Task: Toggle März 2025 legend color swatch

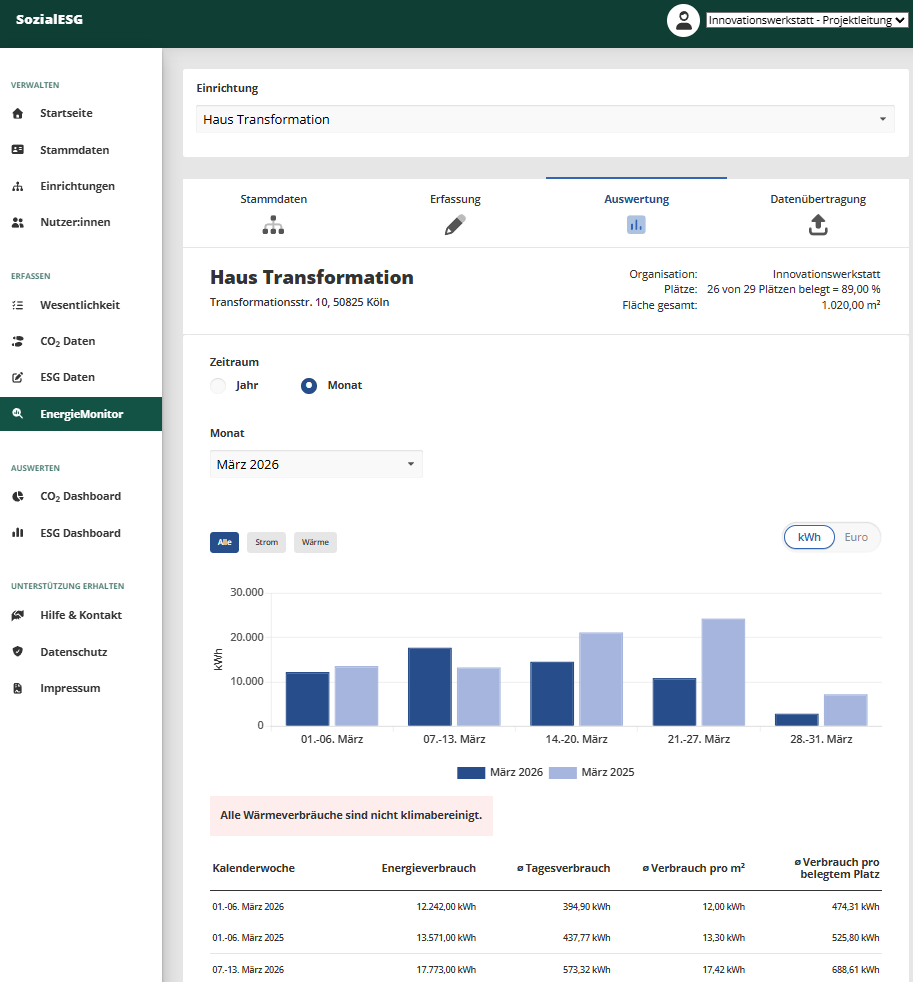Action: (x=562, y=773)
